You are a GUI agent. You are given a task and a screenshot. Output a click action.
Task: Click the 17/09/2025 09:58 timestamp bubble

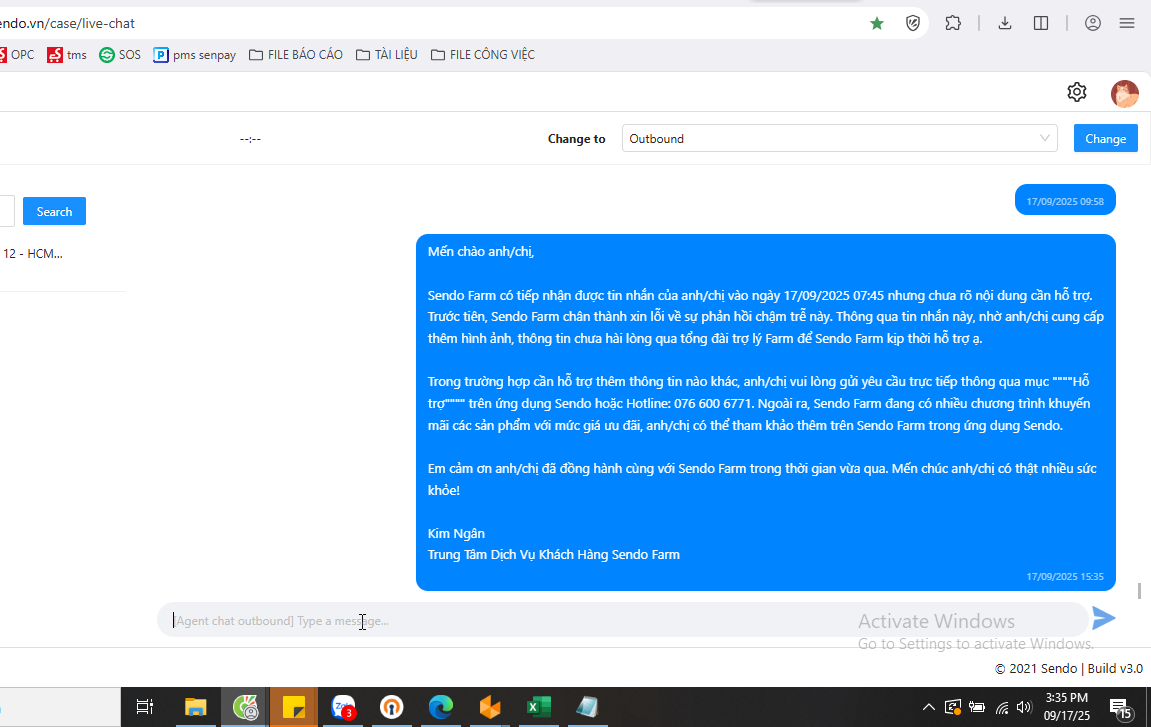pyautogui.click(x=1064, y=200)
